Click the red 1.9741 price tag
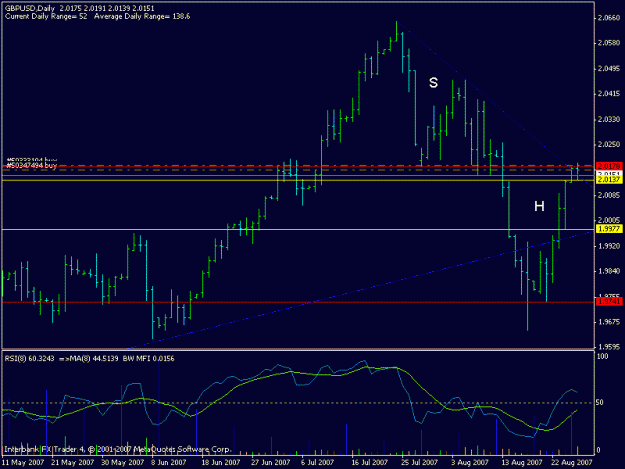Screen dimensions: 625x469 click(x=609, y=302)
